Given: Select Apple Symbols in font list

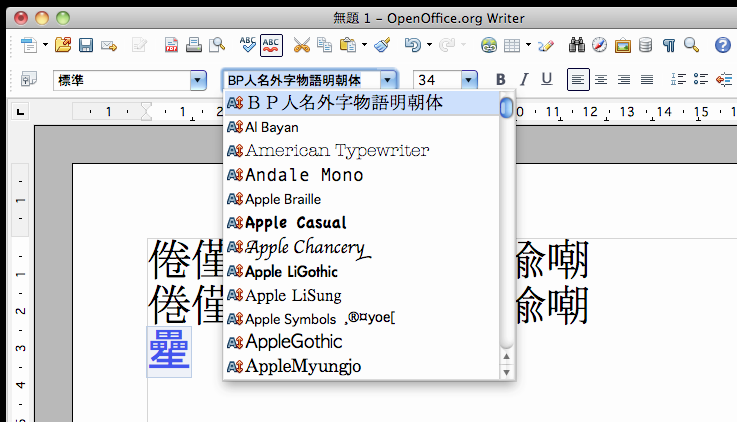Looking at the screenshot, I should [361, 319].
